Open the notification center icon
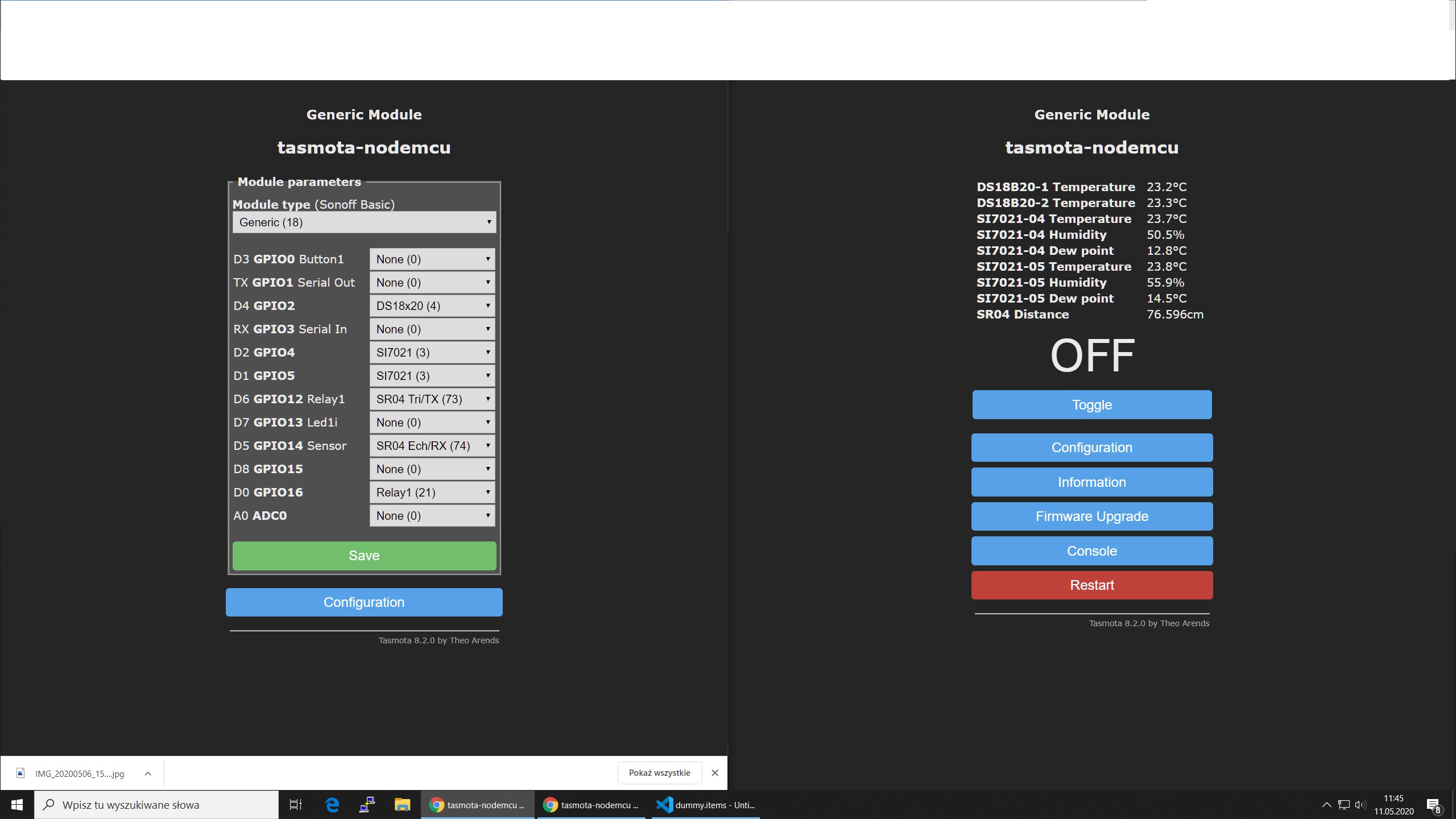 1433,805
